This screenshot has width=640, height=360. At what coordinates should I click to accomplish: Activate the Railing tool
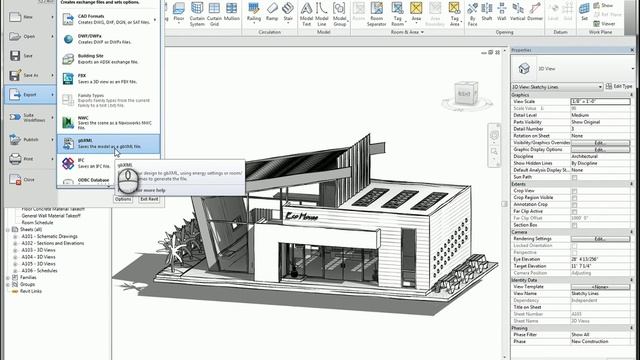pyautogui.click(x=253, y=12)
